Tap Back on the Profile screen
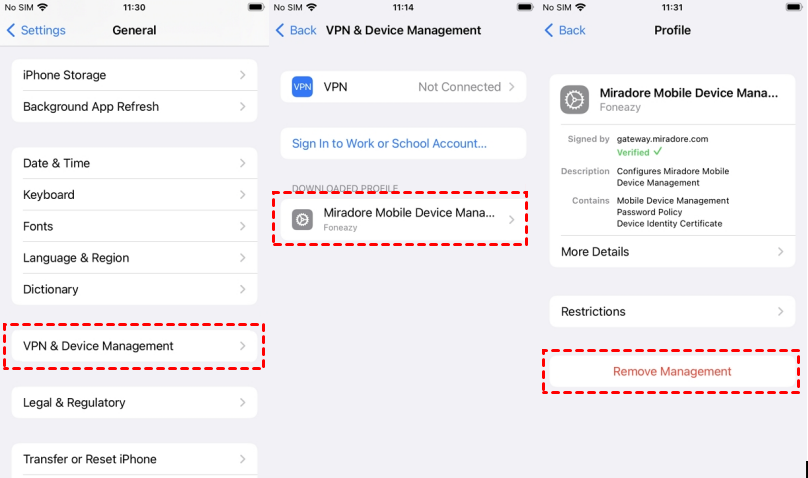The height and width of the screenshot is (478, 808). coord(565,30)
